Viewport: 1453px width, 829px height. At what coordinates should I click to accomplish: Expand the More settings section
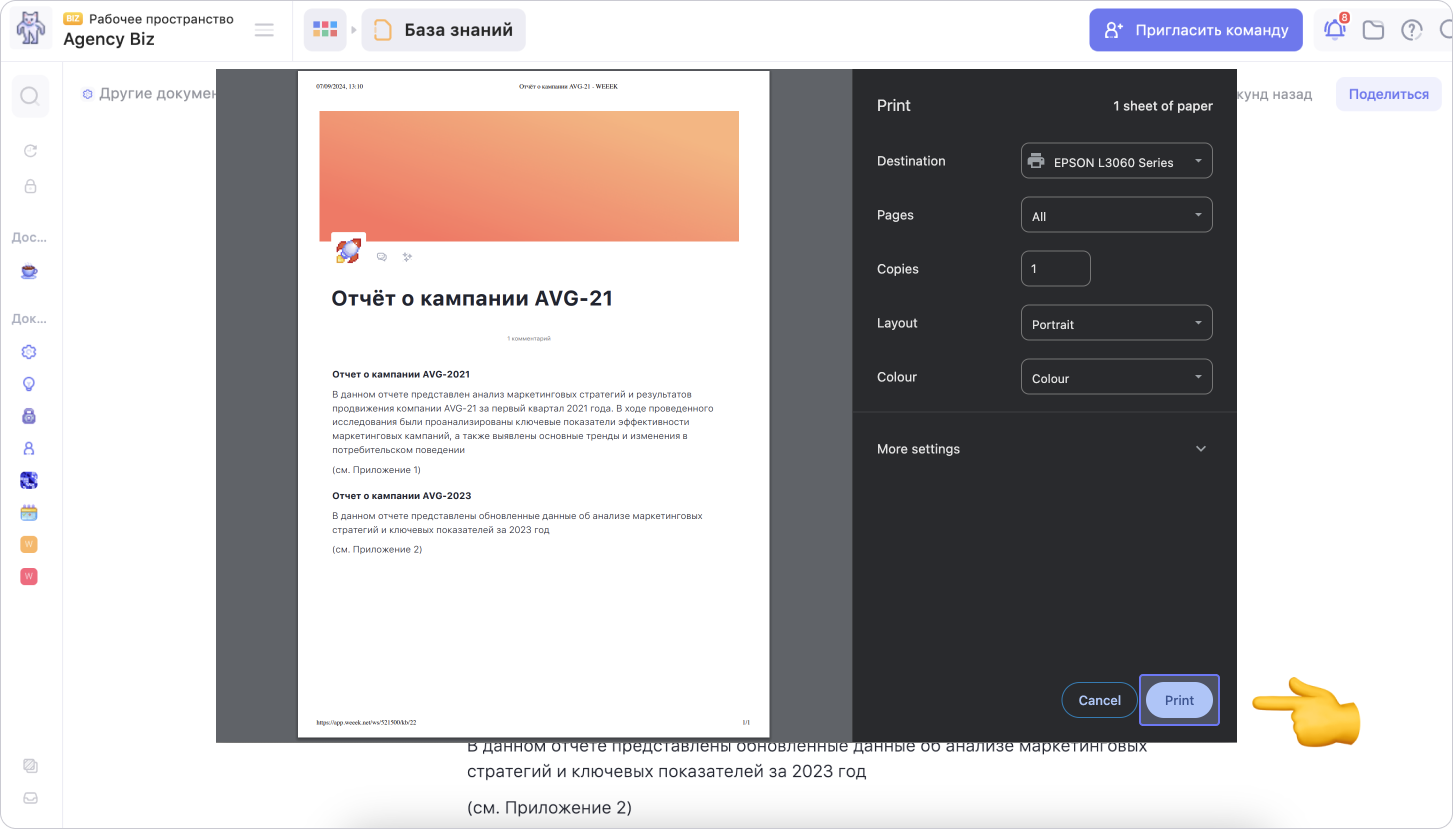(x=1043, y=449)
